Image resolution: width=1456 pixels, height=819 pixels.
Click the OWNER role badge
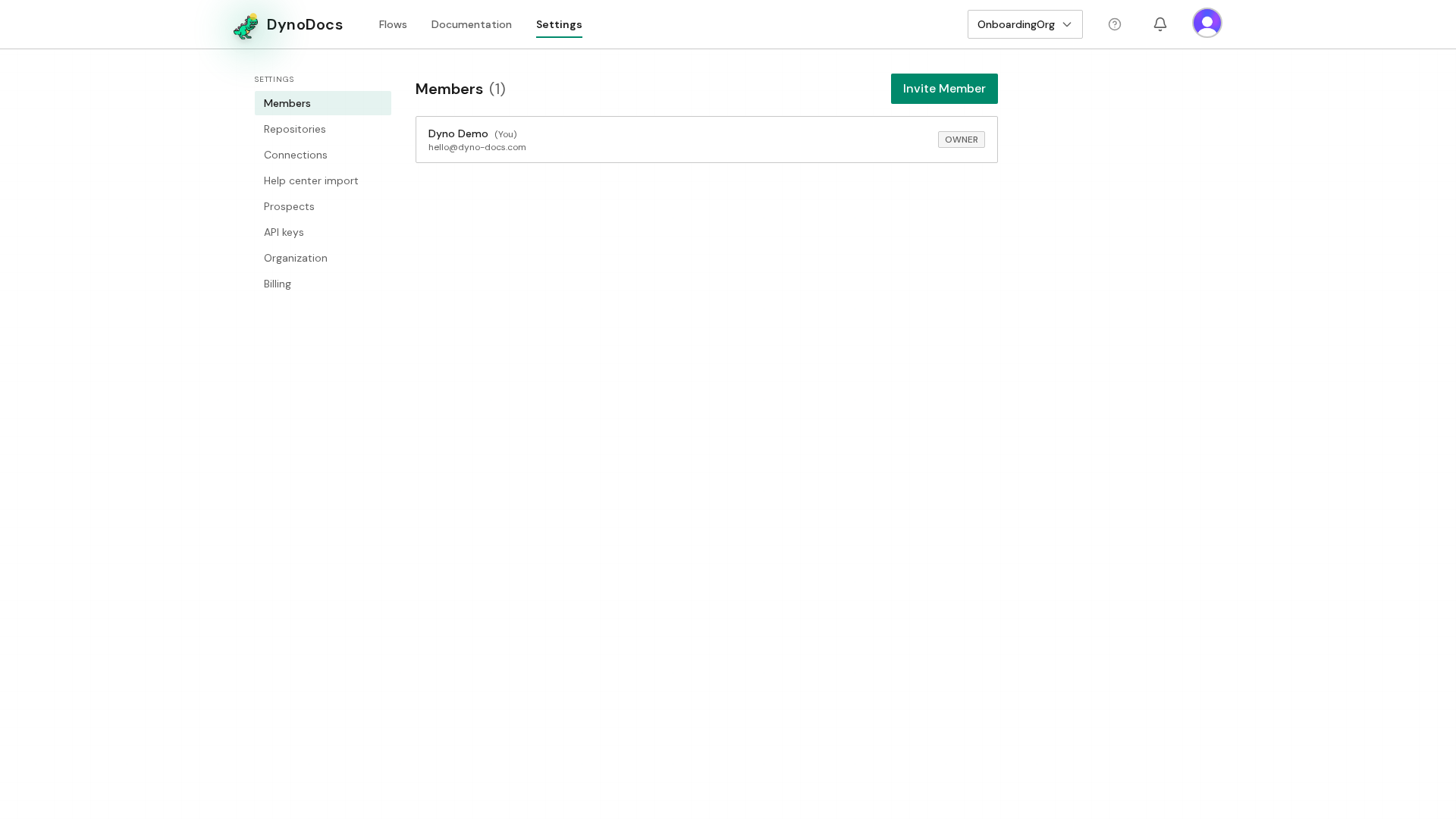[x=962, y=140]
